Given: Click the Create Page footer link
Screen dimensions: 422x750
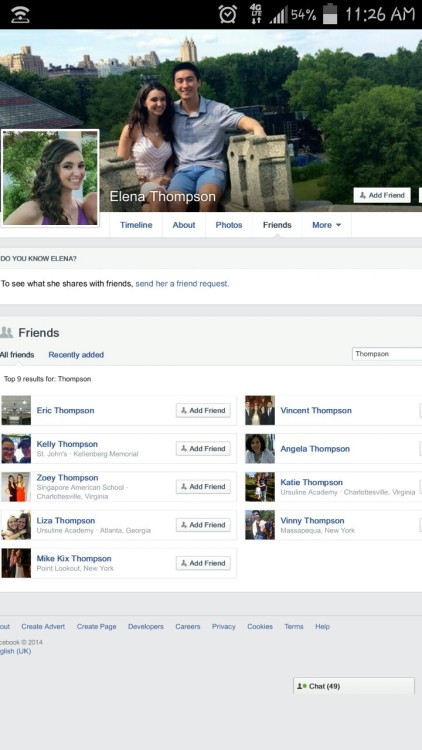Looking at the screenshot, I should [x=96, y=627].
